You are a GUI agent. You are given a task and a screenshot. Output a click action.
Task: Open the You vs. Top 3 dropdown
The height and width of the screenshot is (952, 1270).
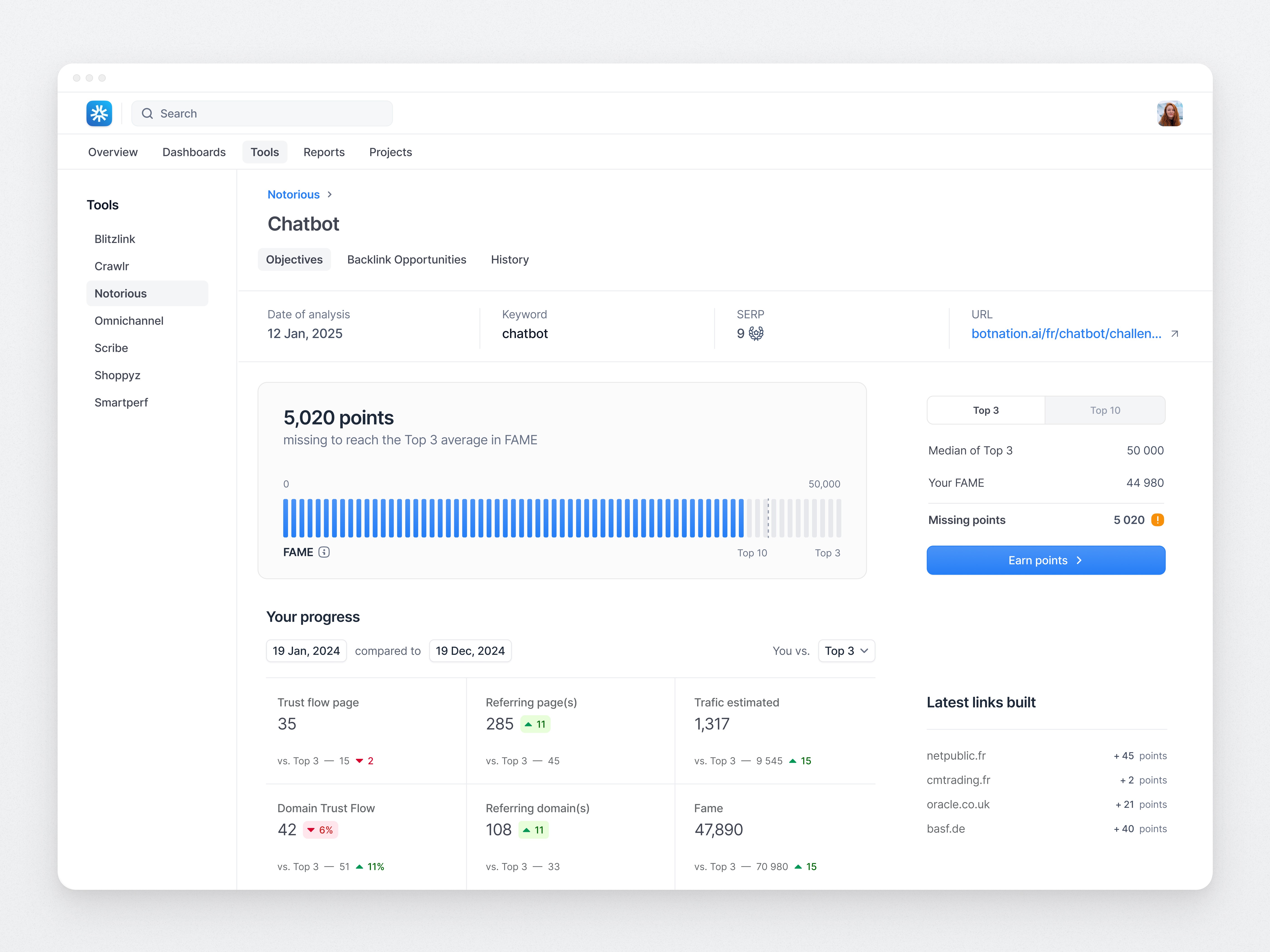(846, 651)
